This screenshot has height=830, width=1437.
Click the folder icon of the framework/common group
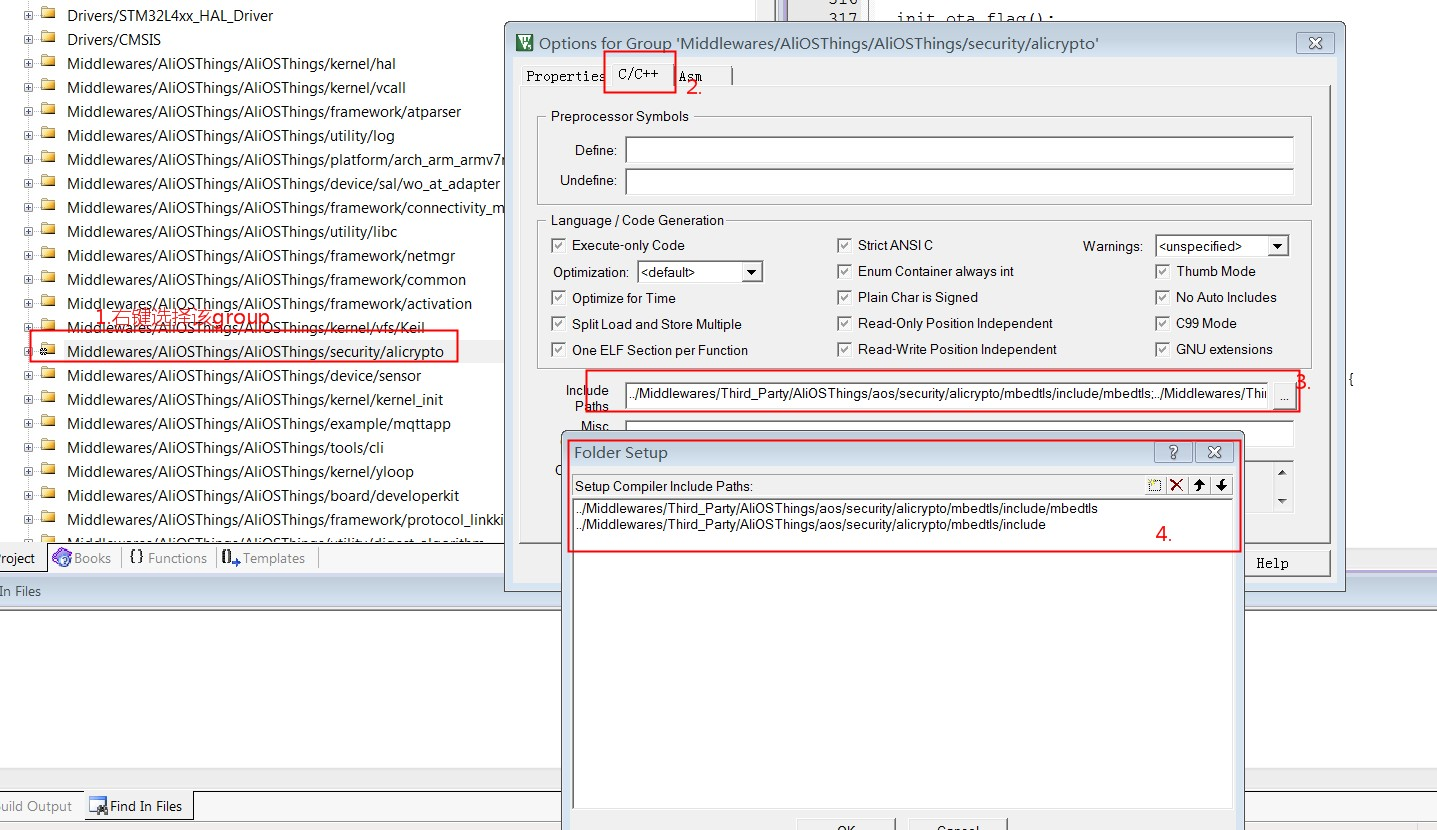coord(47,279)
